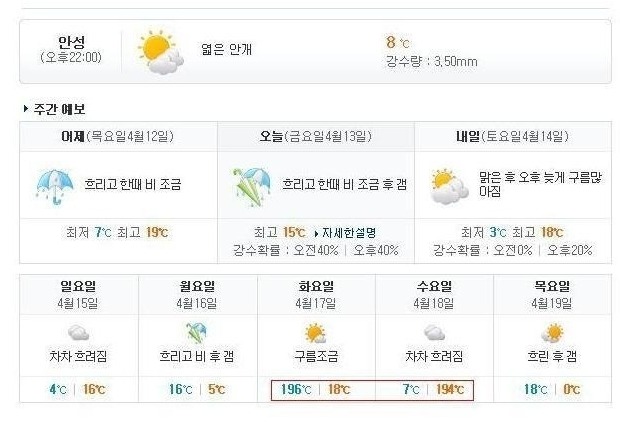Click the cloud icon under 일요일
The height and width of the screenshot is (425, 620).
coord(78,332)
